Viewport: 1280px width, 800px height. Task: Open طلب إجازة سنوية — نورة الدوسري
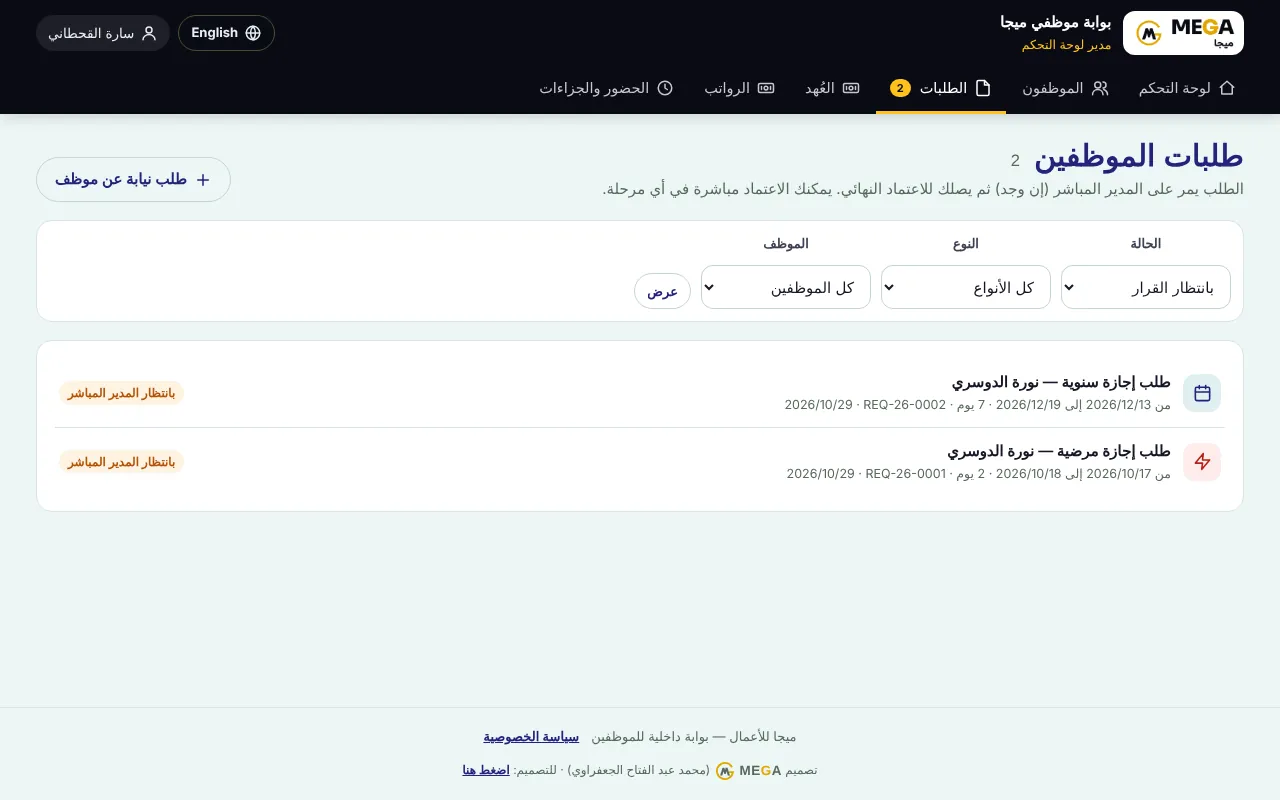(1061, 382)
